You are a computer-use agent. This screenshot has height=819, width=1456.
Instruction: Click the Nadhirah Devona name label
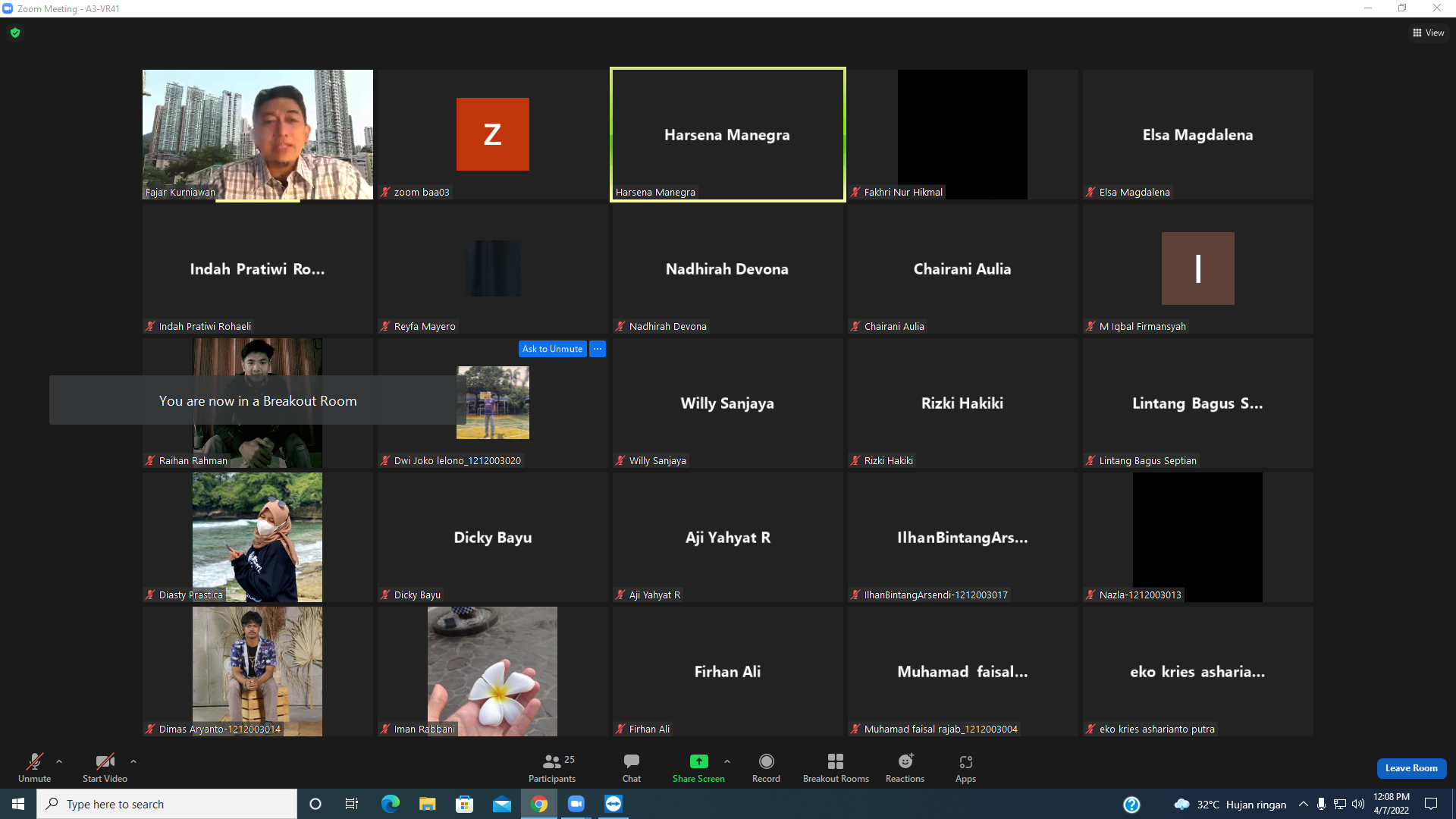(x=667, y=326)
